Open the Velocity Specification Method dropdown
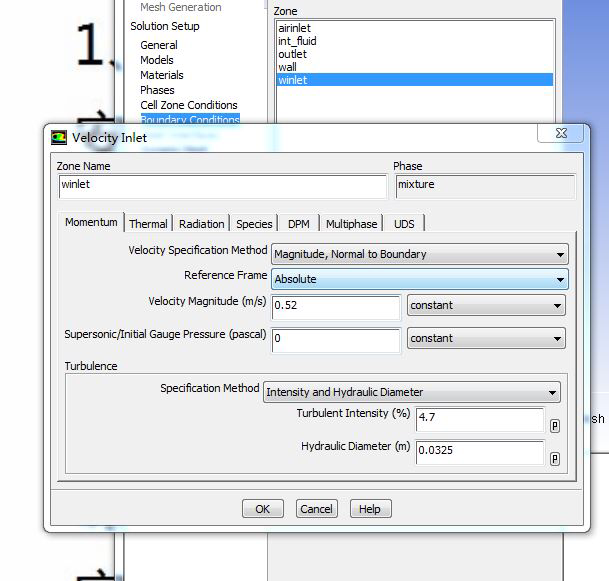Image resolution: width=609 pixels, height=581 pixels. coord(420,254)
